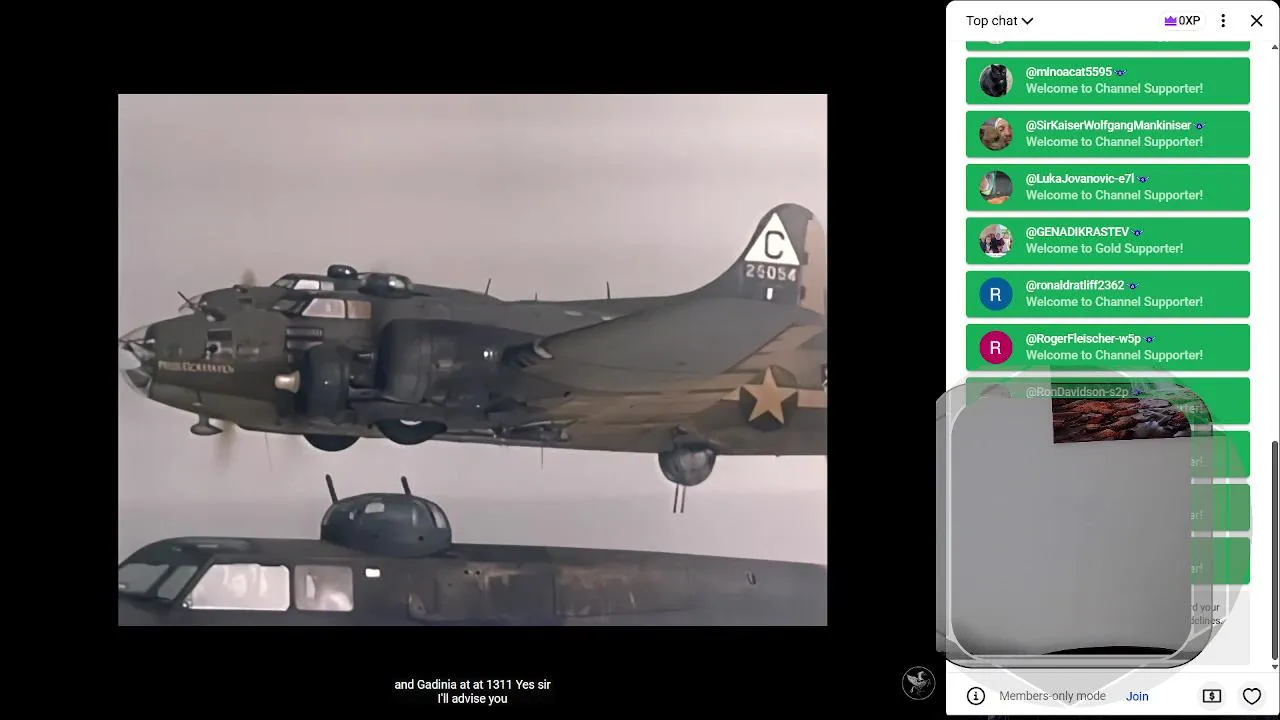Click the @GENADIKRASTEV avatar

pos(996,241)
